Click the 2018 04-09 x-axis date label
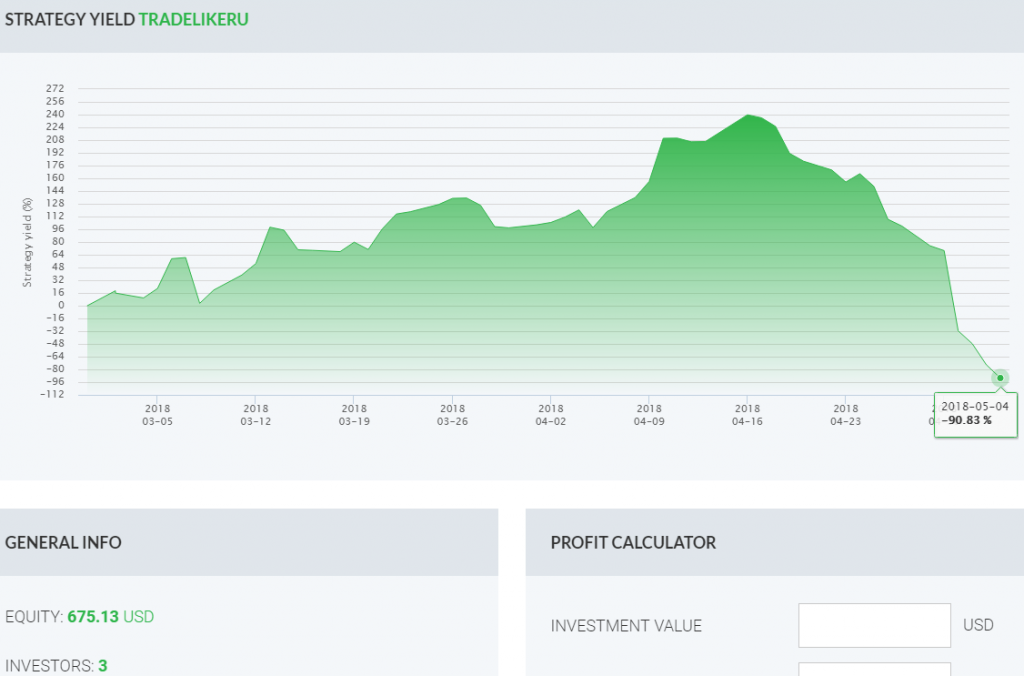Screen dimensions: 1024x676 tap(649, 415)
